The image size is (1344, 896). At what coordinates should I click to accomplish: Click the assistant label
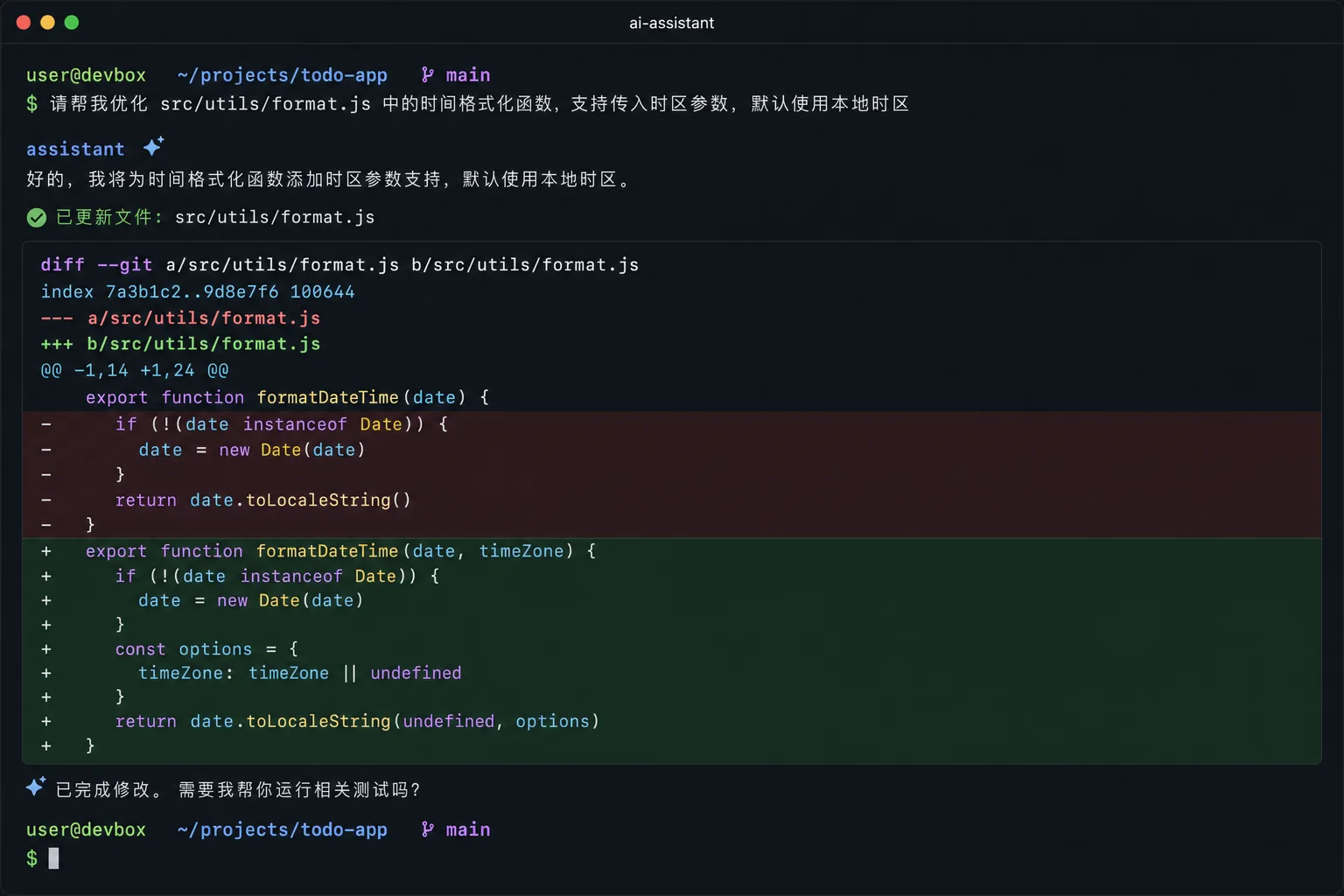75,150
